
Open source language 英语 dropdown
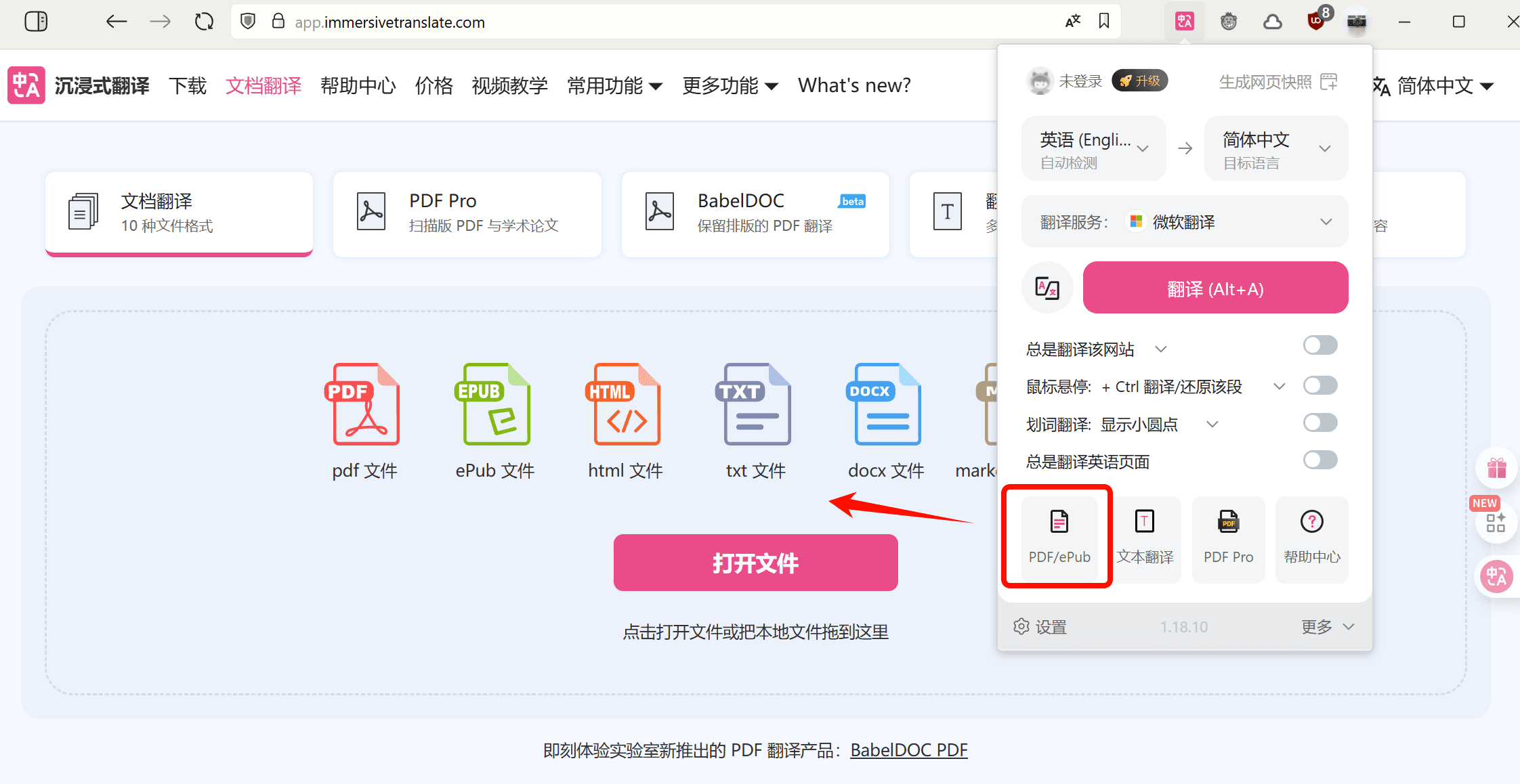point(1093,149)
